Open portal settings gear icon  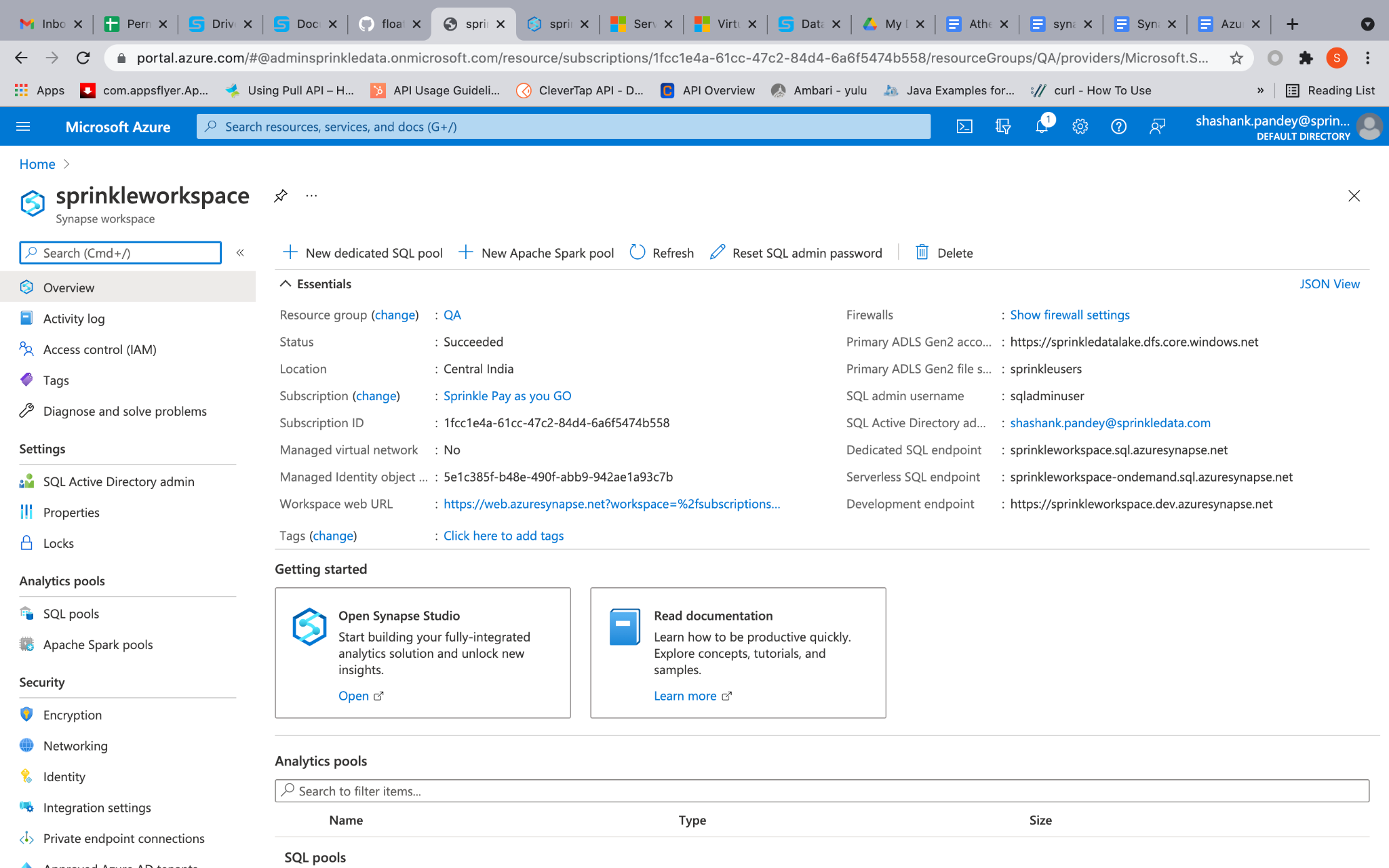[1080, 127]
